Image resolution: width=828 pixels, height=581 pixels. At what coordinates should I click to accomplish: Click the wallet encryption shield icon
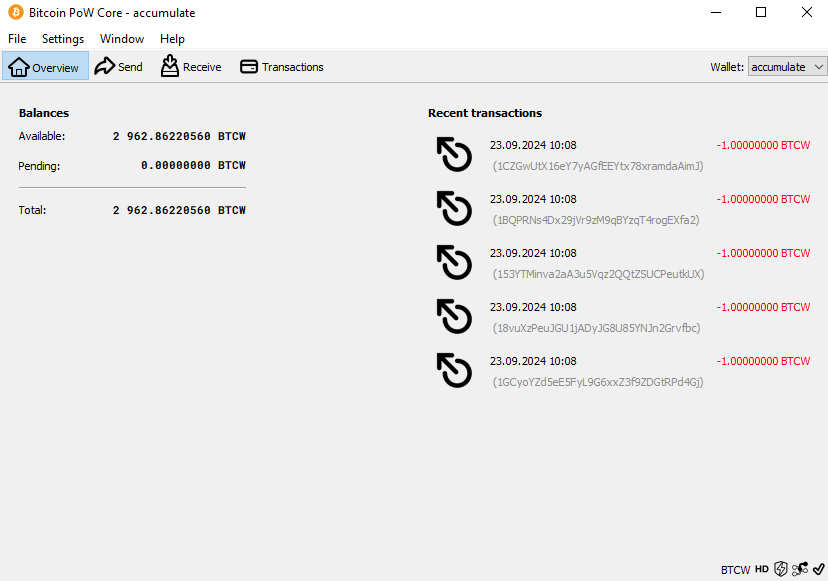pos(780,569)
